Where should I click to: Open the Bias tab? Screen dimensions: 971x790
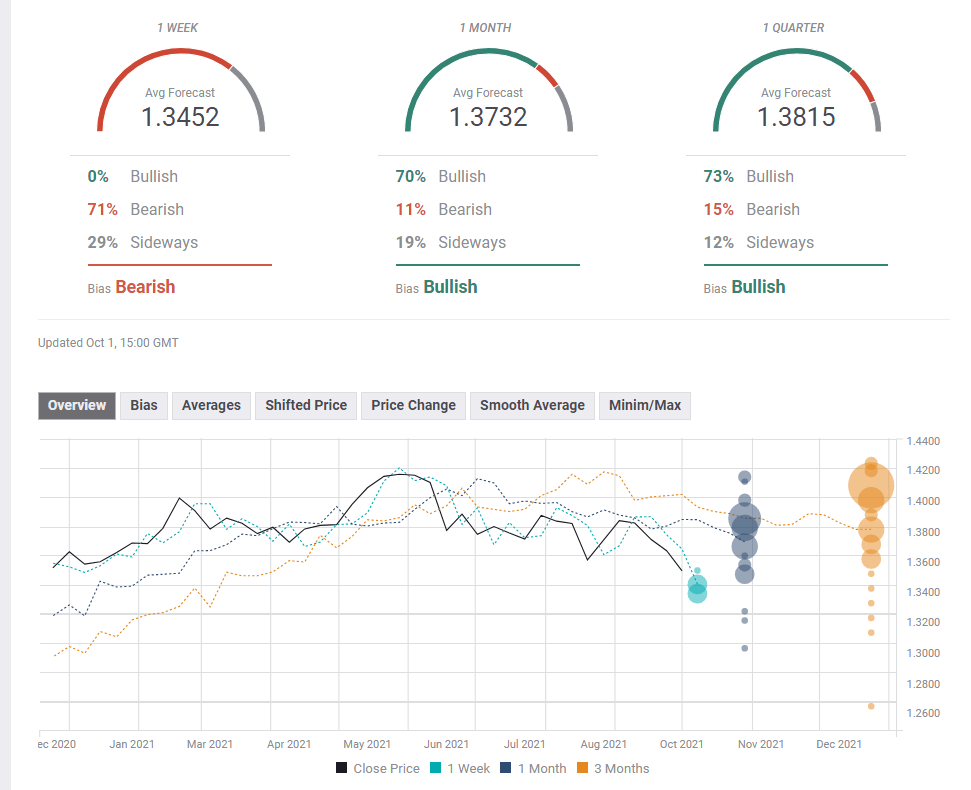click(144, 405)
